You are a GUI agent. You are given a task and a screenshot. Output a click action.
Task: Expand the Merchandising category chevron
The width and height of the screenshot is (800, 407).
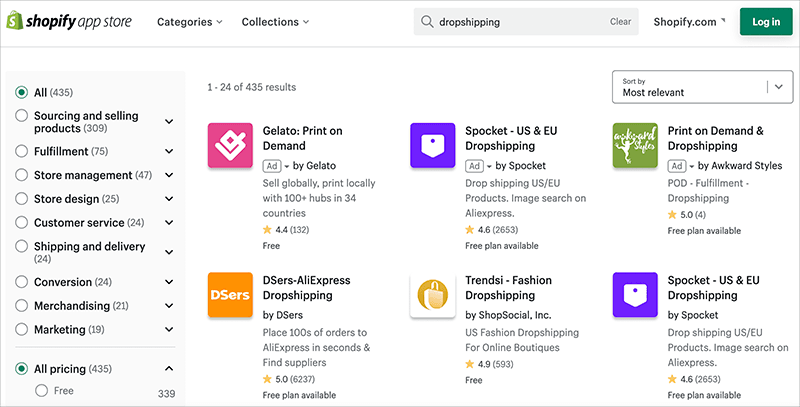coord(169,306)
